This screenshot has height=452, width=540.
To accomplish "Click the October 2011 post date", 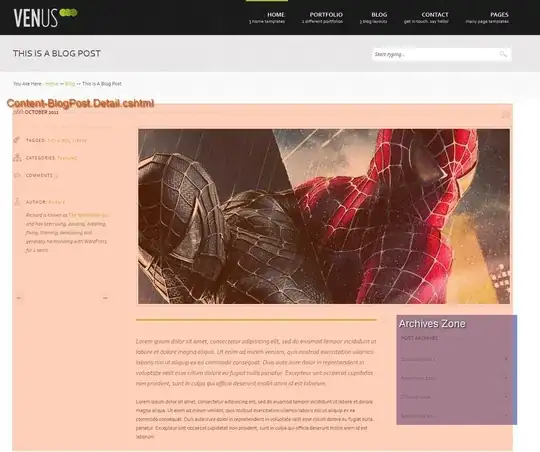I will [36, 112].
